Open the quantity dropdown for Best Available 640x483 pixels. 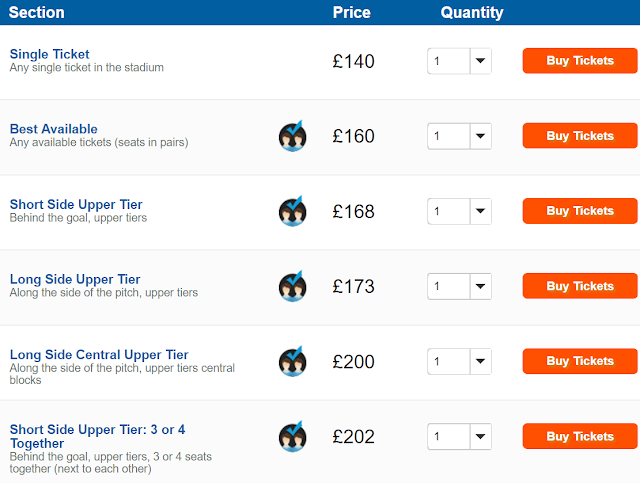click(459, 136)
